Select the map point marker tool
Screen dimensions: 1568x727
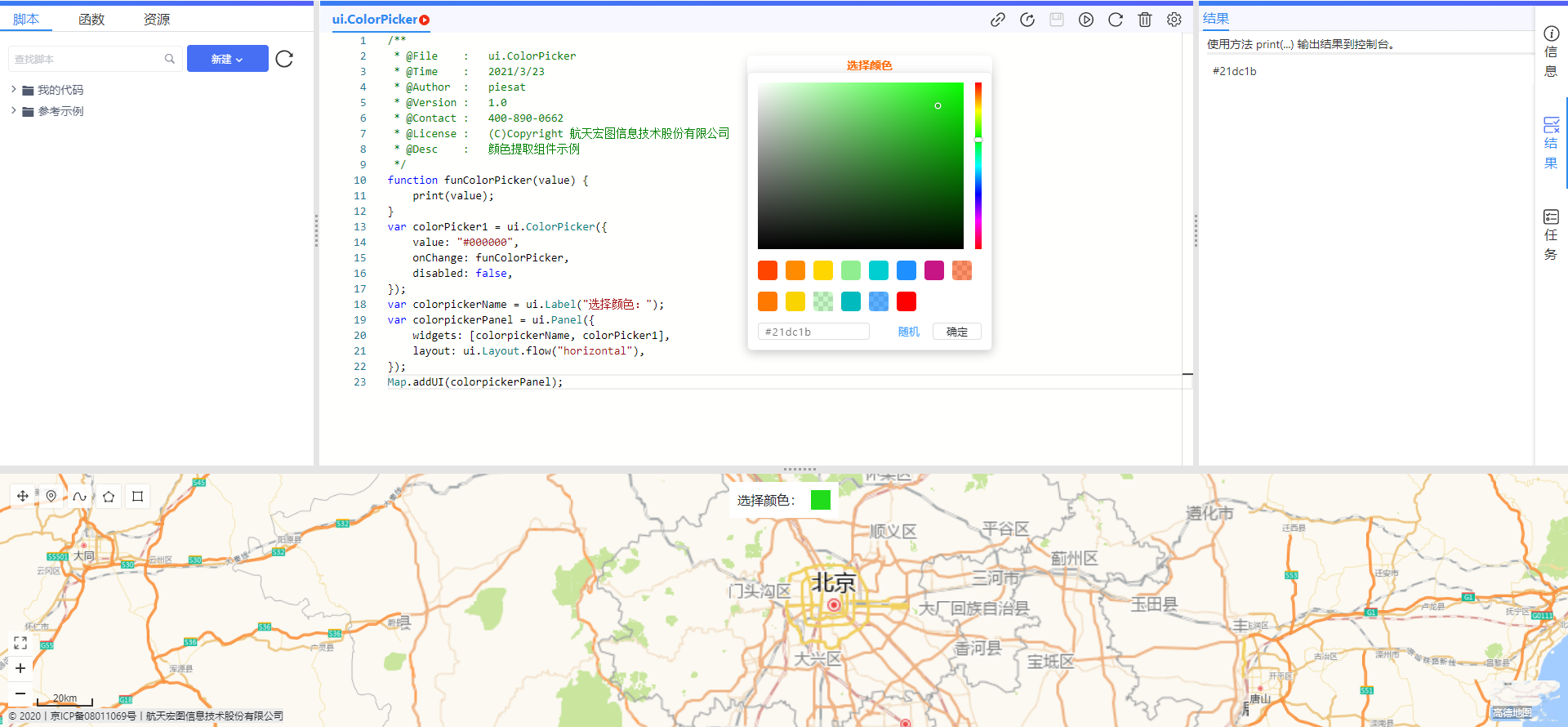coord(51,496)
